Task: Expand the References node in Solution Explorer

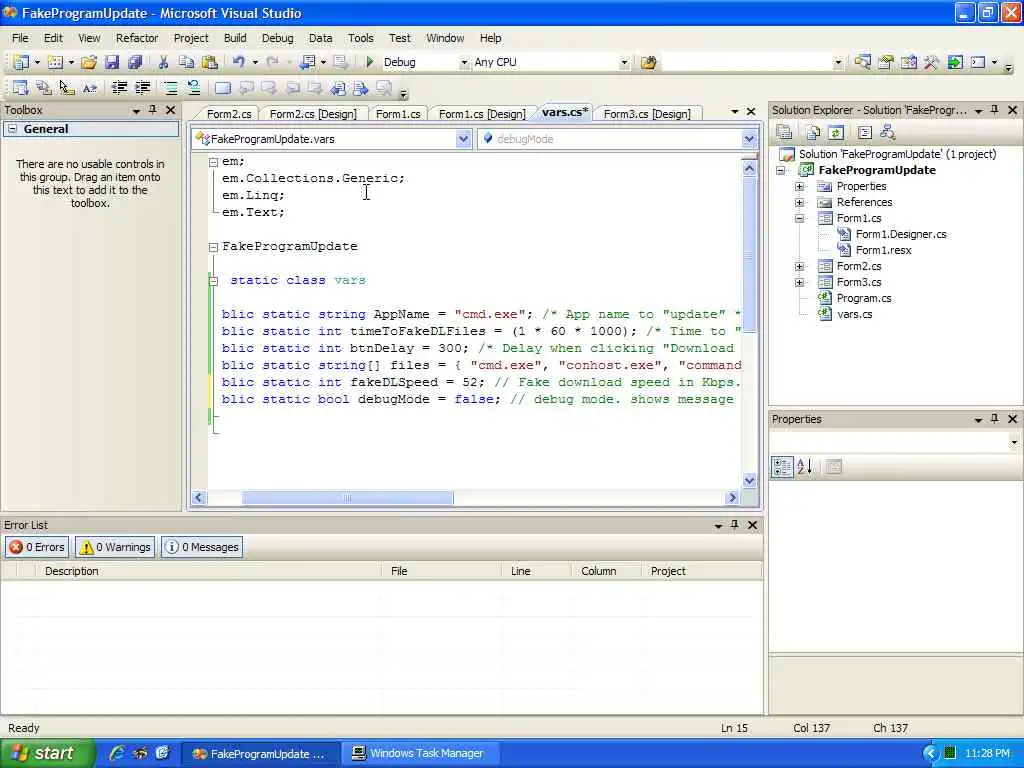Action: click(799, 202)
